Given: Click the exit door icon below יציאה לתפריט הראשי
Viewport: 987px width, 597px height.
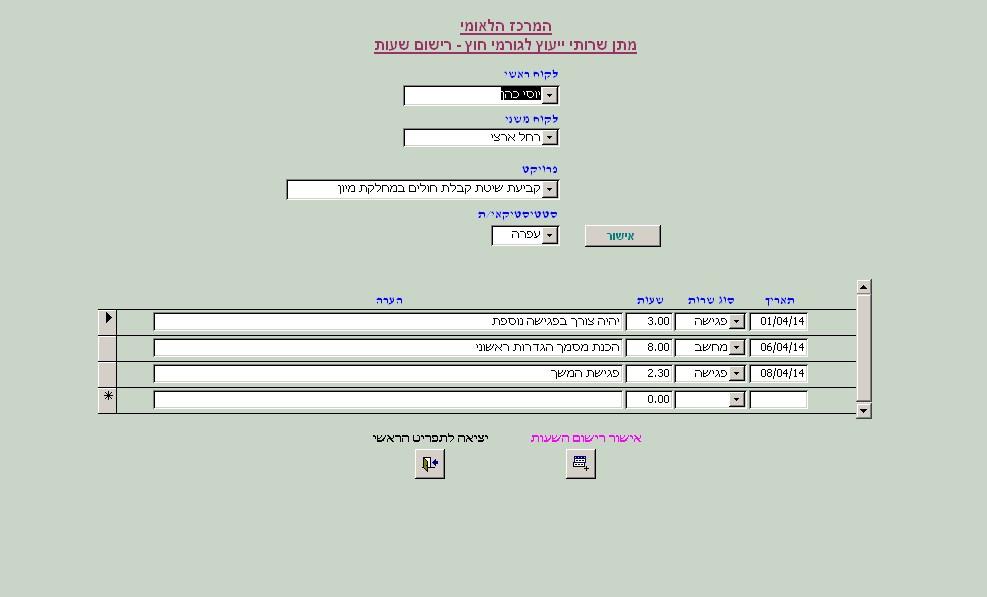Looking at the screenshot, I should pyautogui.click(x=429, y=463).
